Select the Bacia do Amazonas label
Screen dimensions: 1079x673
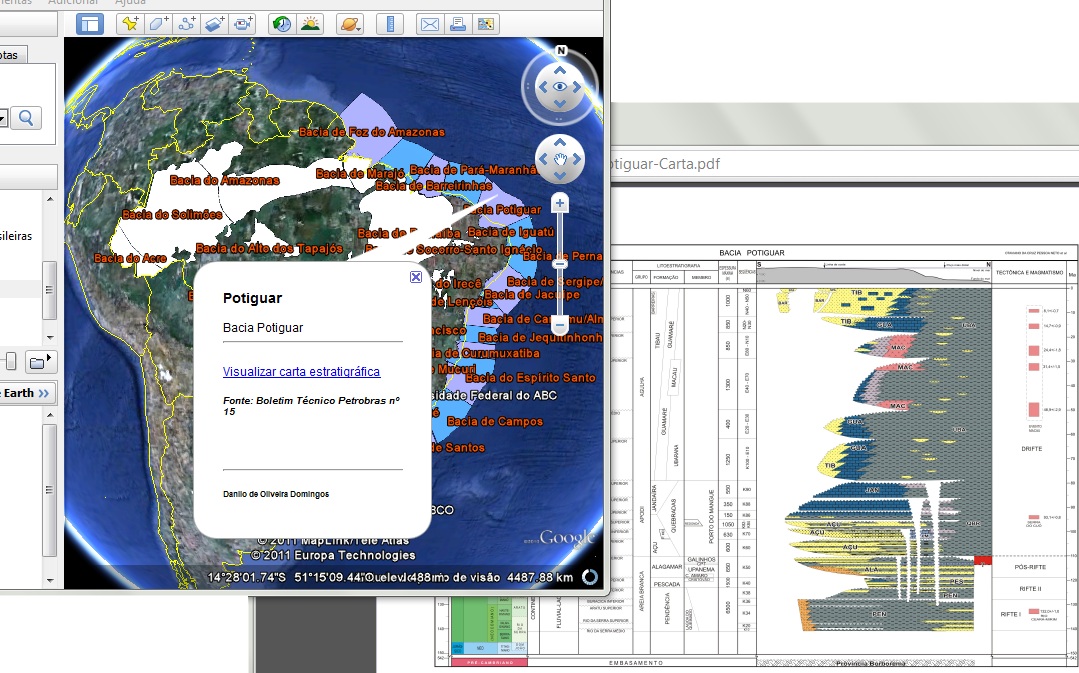tap(224, 180)
